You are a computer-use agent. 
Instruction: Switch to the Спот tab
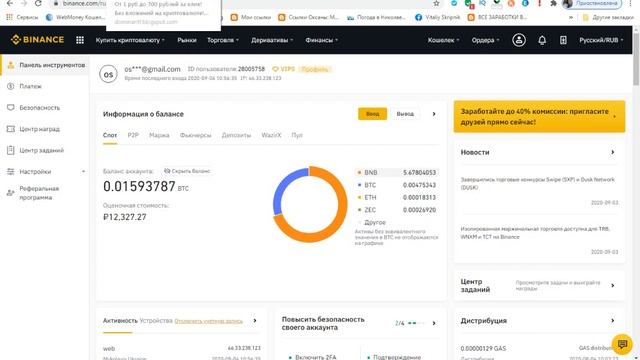pyautogui.click(x=110, y=135)
